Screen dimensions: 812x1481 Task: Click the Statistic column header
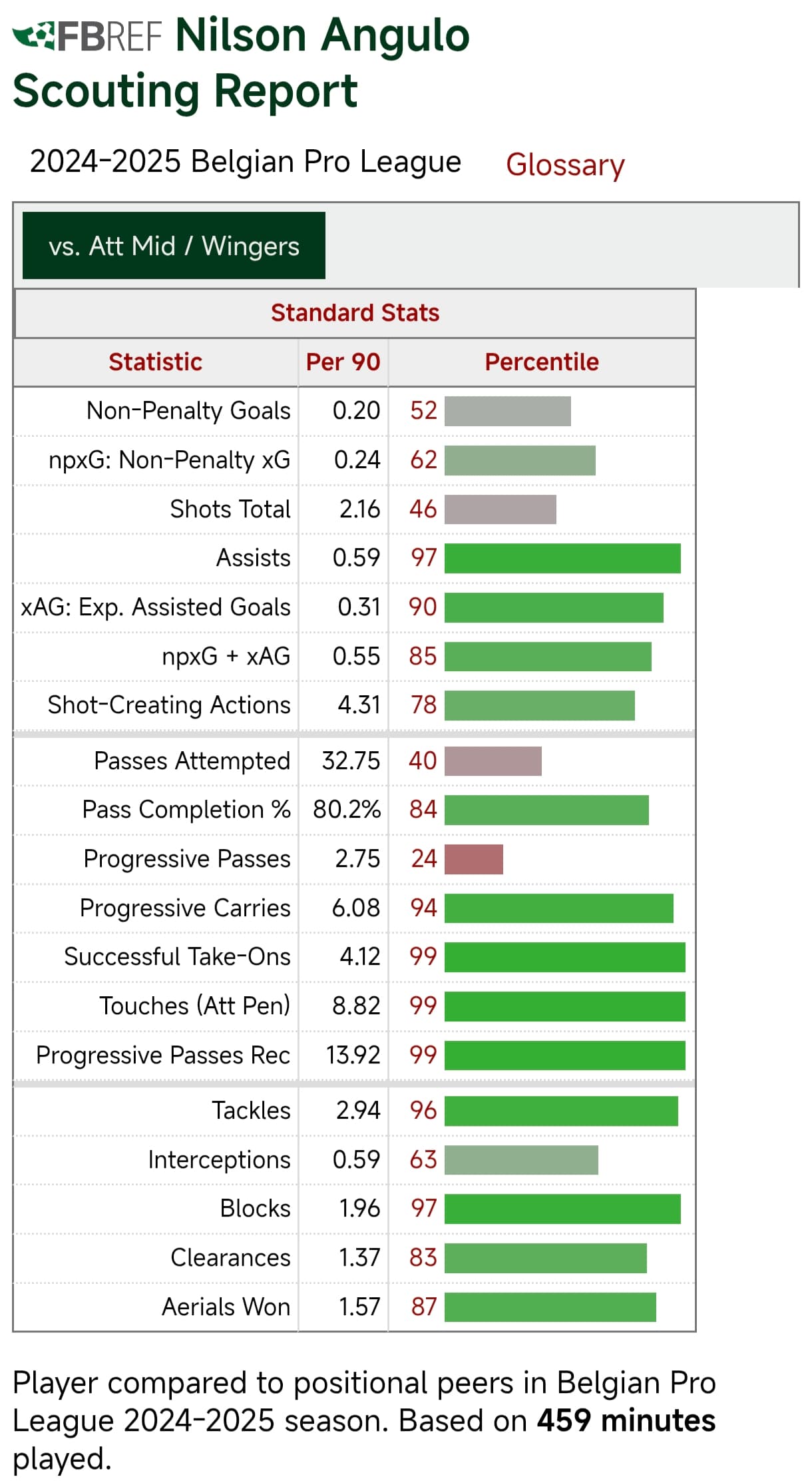[x=156, y=362]
